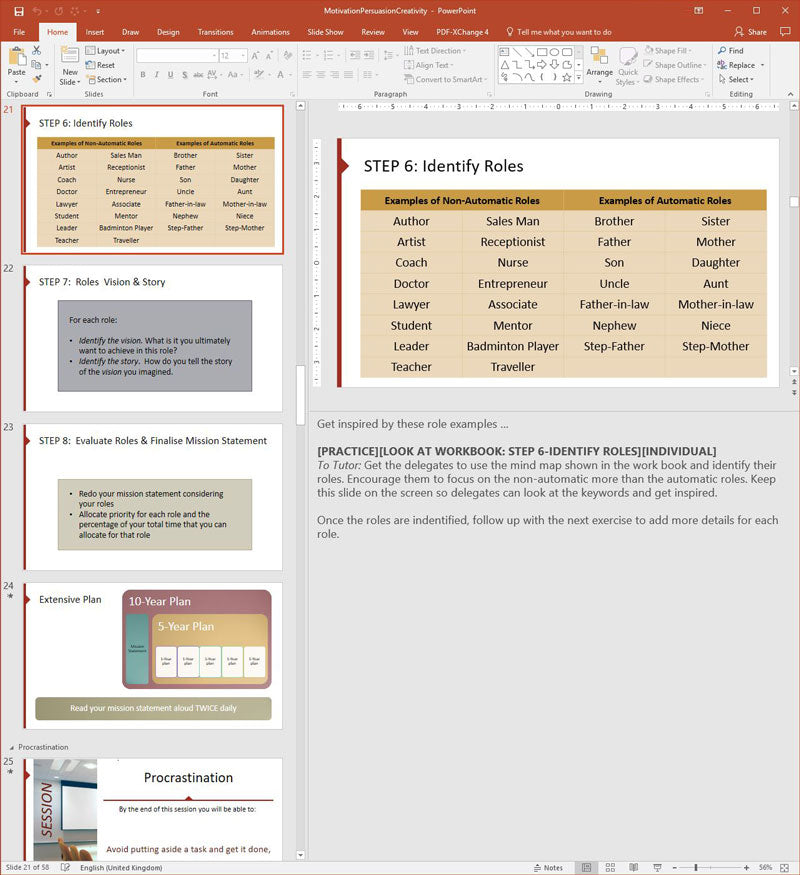Viewport: 800px width, 875px height.
Task: Switch to Slide Sorter view
Action: click(x=610, y=868)
